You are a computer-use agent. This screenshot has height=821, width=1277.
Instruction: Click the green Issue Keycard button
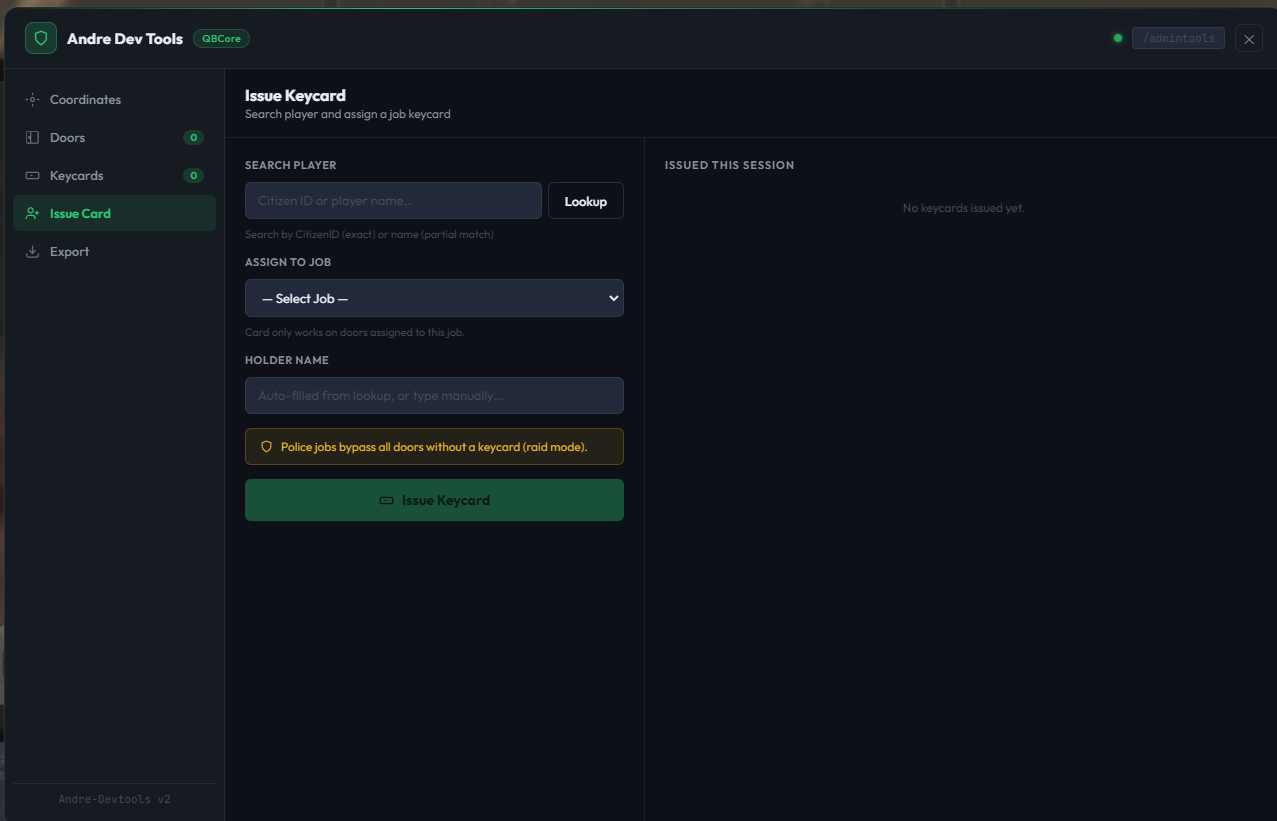click(x=434, y=500)
